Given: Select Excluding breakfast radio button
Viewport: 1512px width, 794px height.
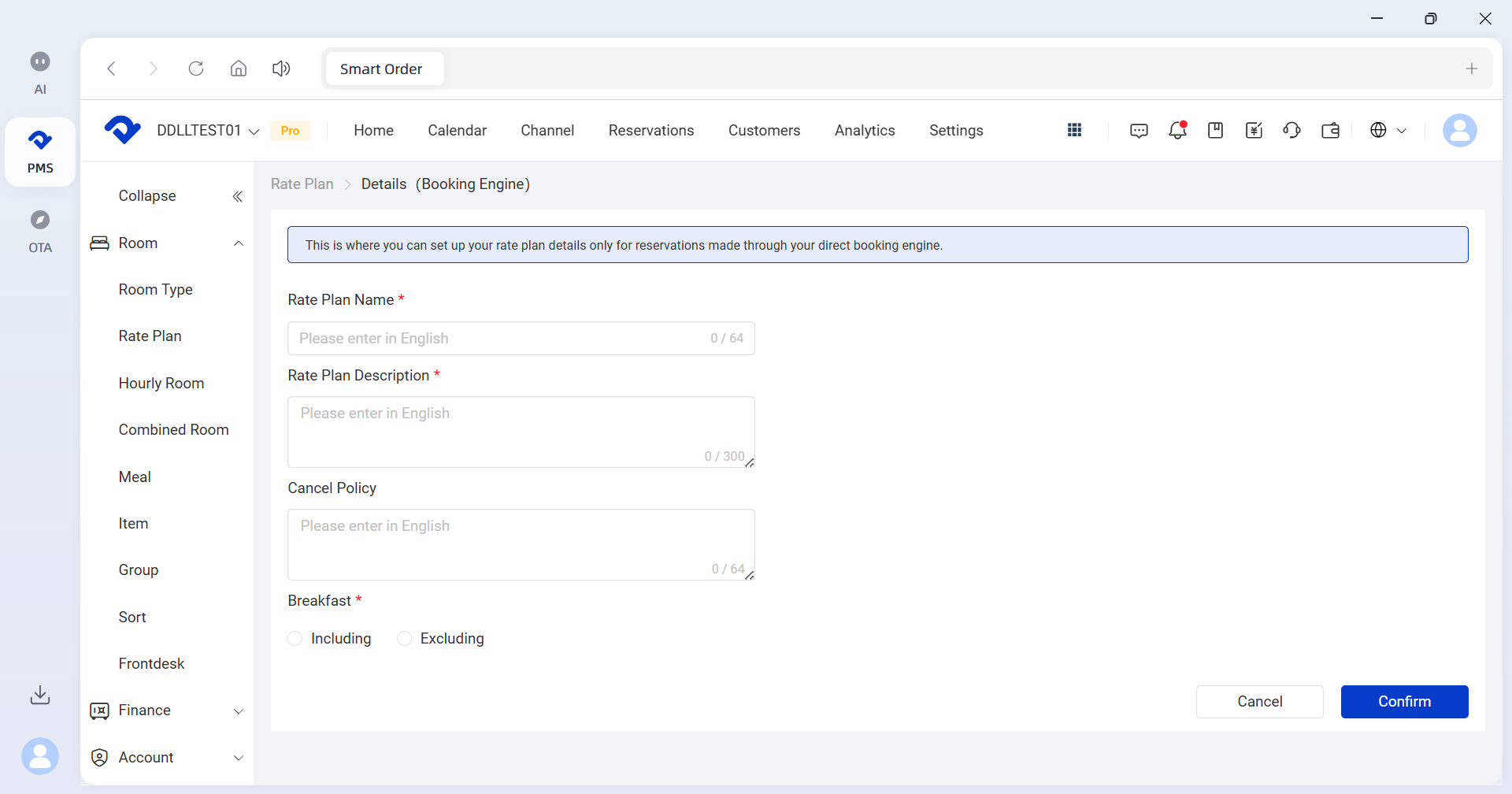Looking at the screenshot, I should [405, 639].
